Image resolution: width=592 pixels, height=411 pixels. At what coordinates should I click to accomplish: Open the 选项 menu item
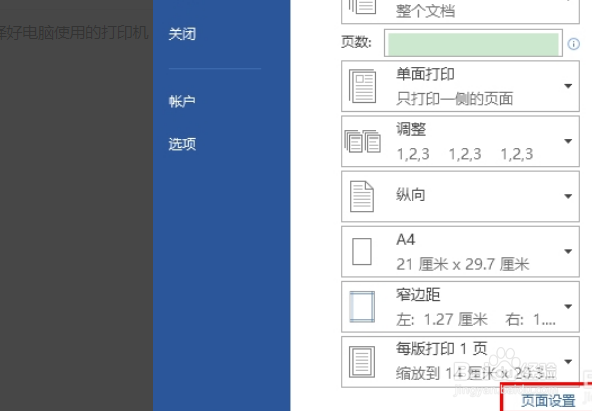(x=182, y=144)
